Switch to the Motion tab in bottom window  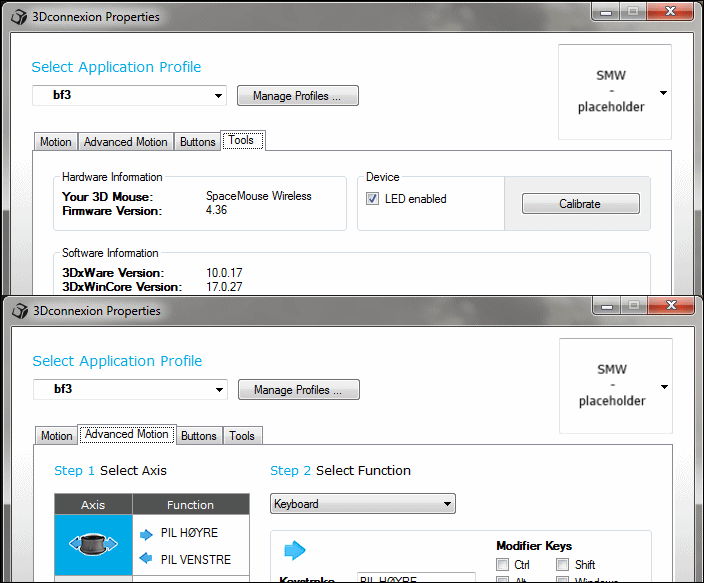pos(57,436)
